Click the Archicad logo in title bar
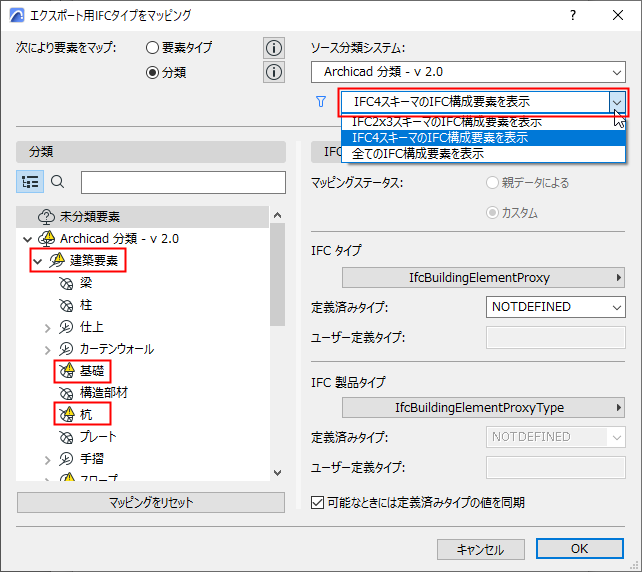This screenshot has height=572, width=642. pos(16,16)
